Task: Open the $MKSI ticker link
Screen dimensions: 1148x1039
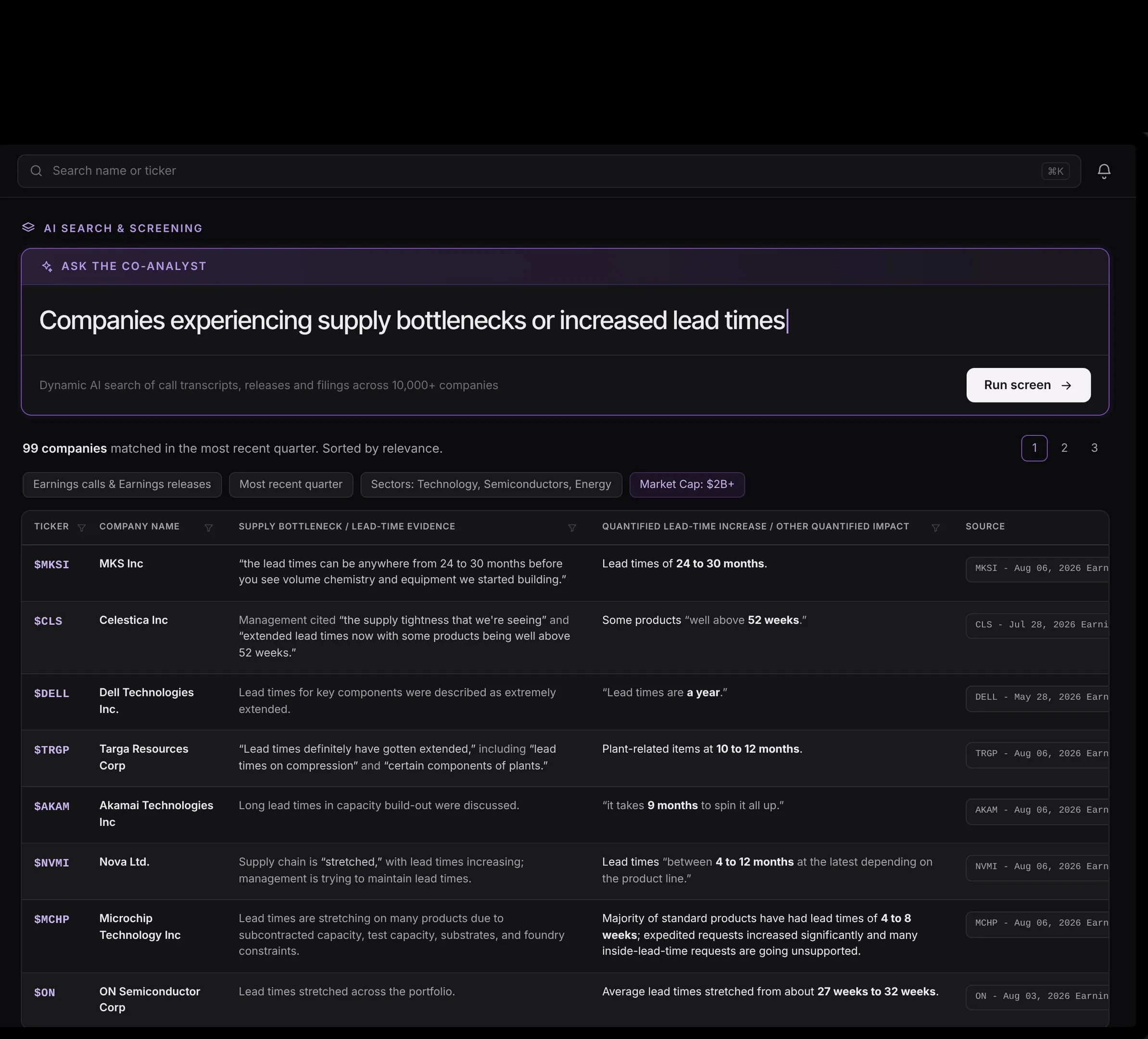Action: click(x=51, y=565)
